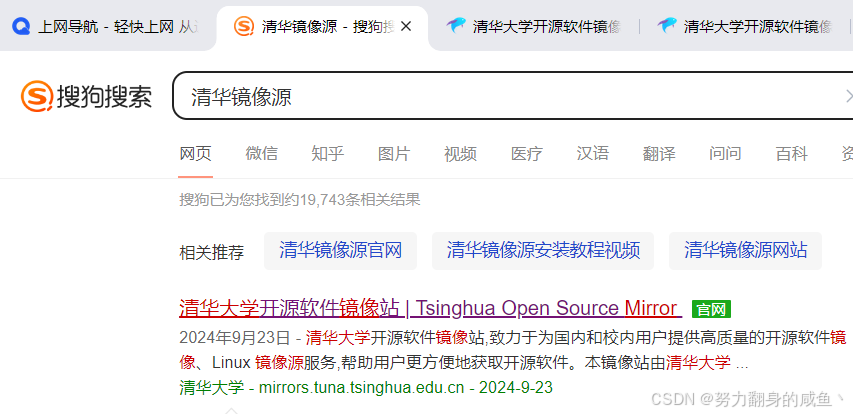Click the mirrors.tuna.tsinghua.edu.cn green URL text
Viewport: 853px width, 414px height.
tap(362, 388)
